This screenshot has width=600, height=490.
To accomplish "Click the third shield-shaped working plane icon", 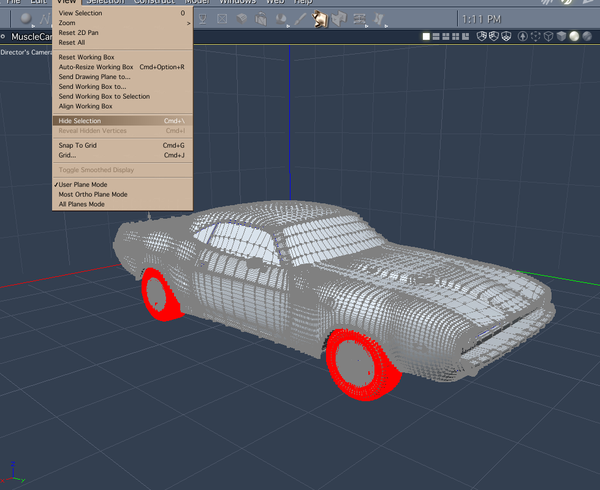I will coord(506,36).
